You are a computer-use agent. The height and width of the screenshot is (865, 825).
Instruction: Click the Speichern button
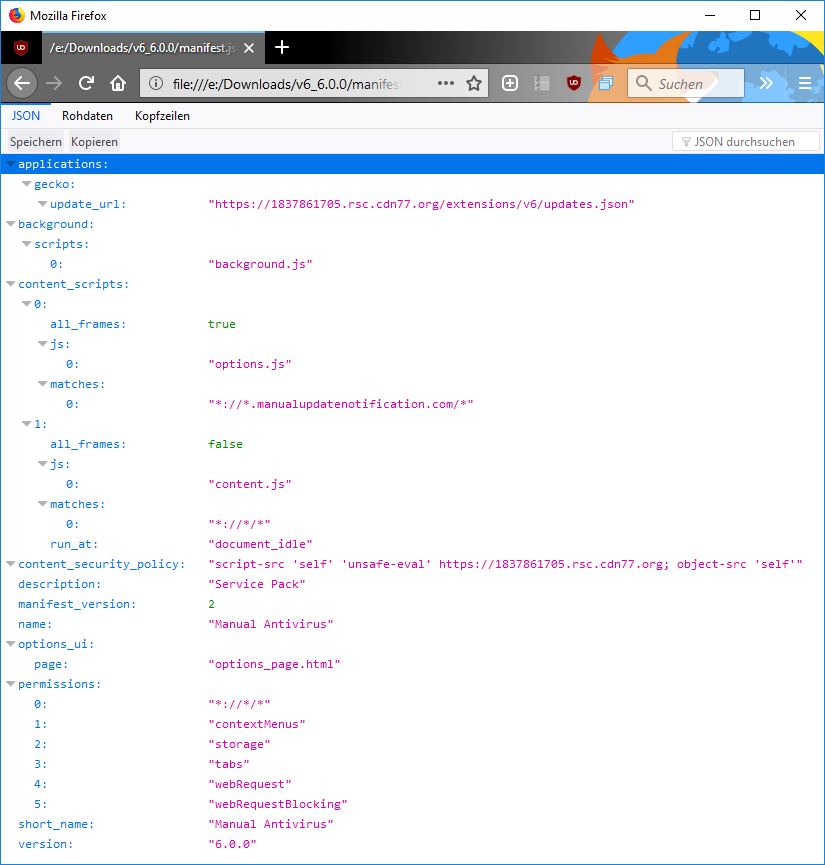pyautogui.click(x=36, y=142)
